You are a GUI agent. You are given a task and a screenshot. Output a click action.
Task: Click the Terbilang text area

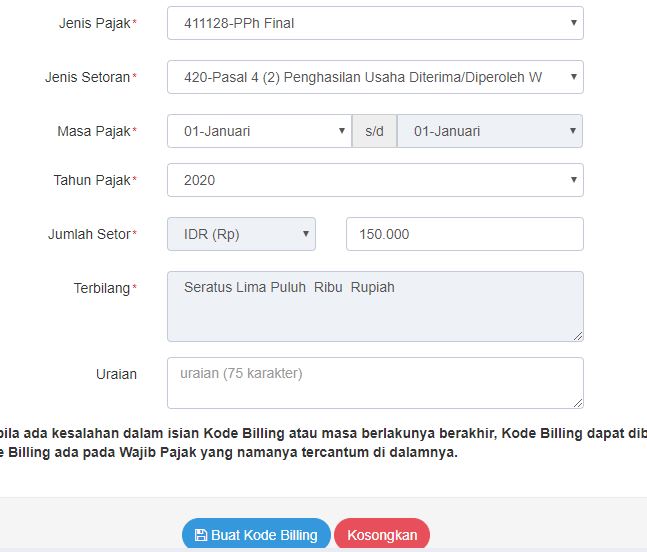point(375,307)
